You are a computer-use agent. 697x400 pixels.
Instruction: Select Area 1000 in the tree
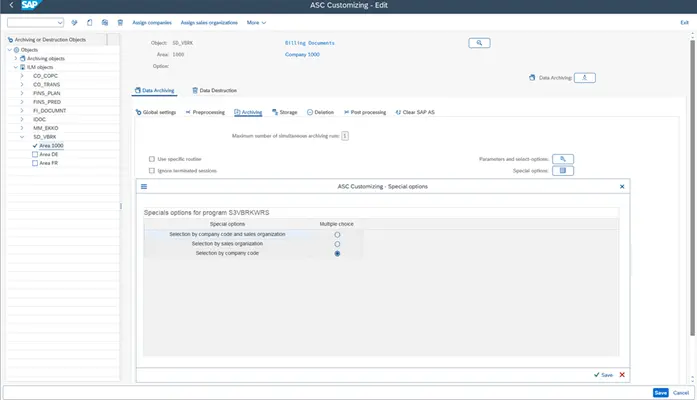(x=51, y=146)
